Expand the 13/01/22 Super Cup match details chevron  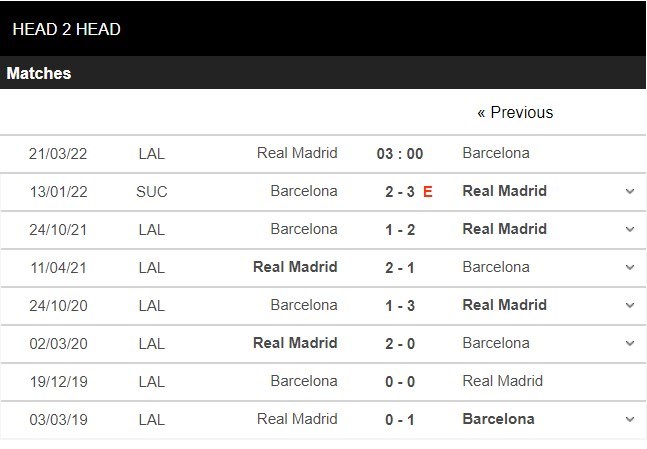[x=630, y=191]
